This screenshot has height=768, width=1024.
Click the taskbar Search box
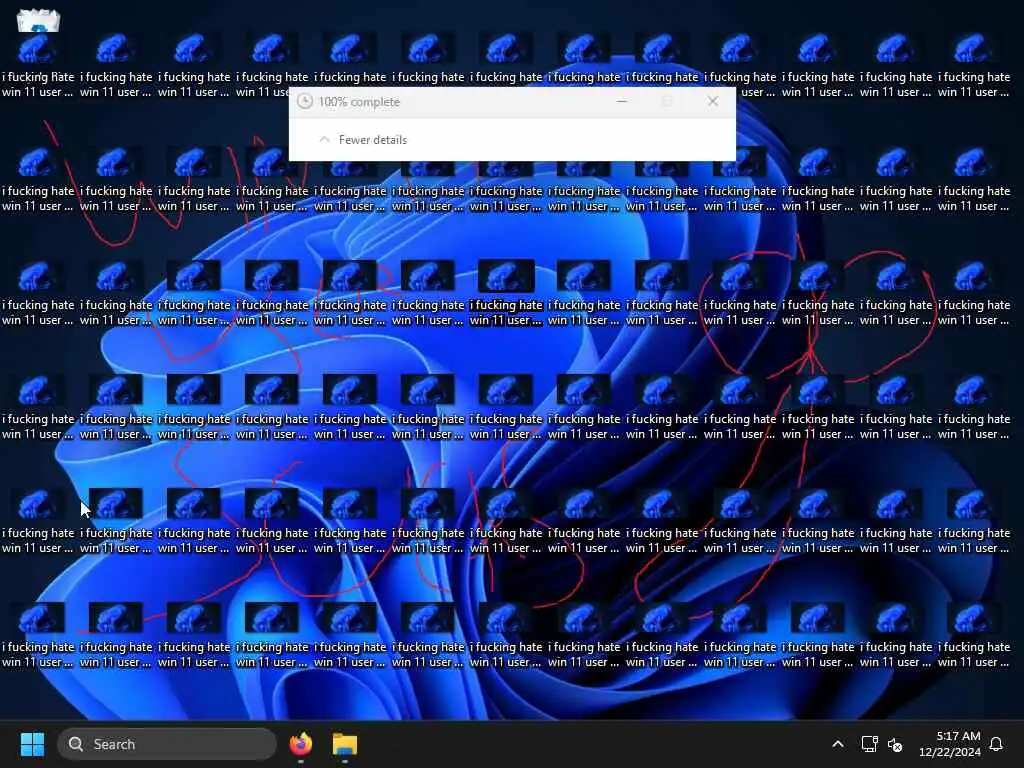[x=167, y=744]
